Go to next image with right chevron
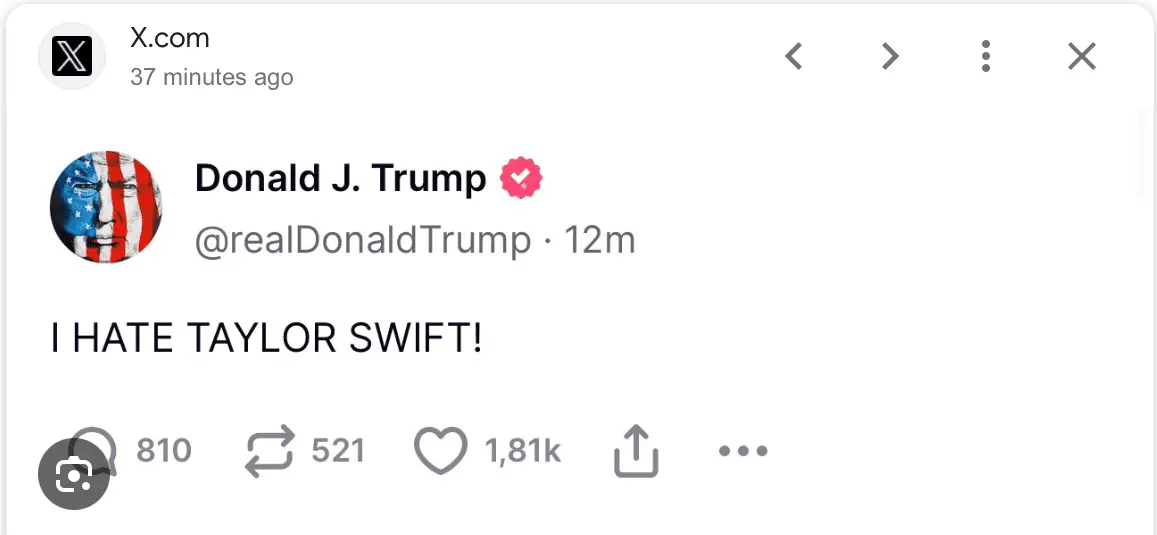1157x535 pixels. tap(890, 56)
